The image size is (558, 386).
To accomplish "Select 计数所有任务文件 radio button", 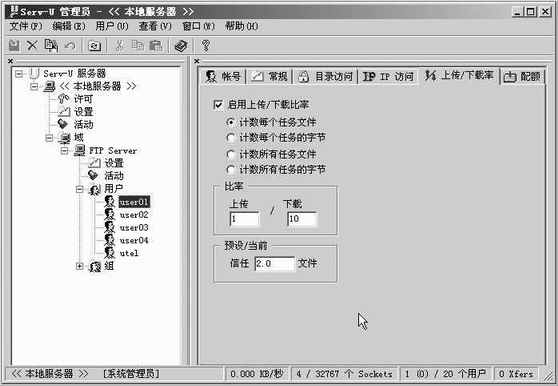I will (x=231, y=154).
